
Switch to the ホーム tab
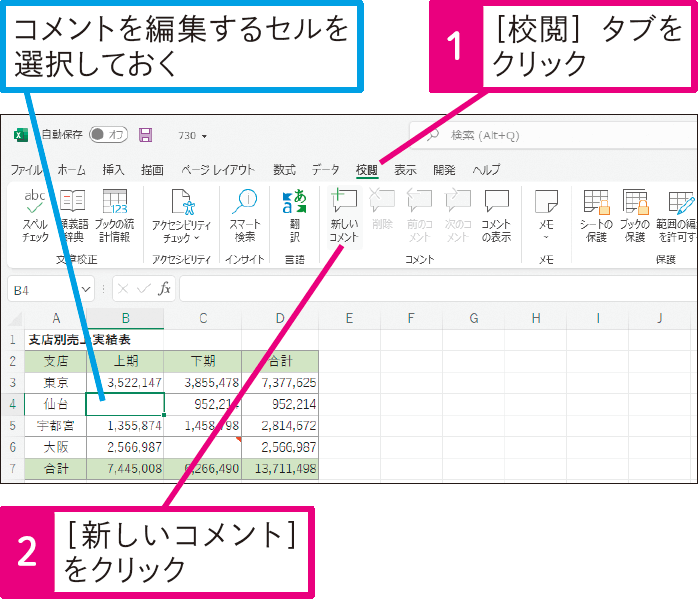(x=71, y=170)
